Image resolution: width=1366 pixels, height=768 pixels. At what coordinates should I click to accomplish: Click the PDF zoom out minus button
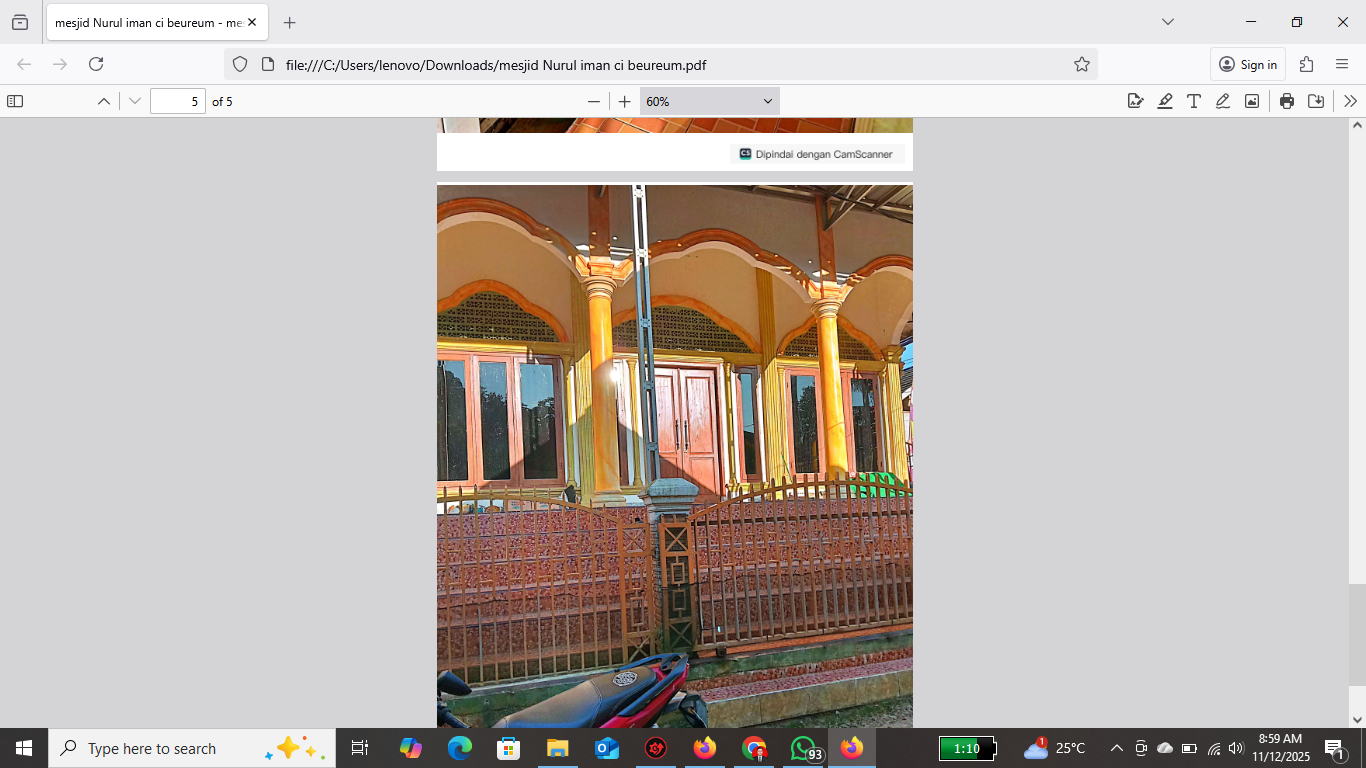594,101
